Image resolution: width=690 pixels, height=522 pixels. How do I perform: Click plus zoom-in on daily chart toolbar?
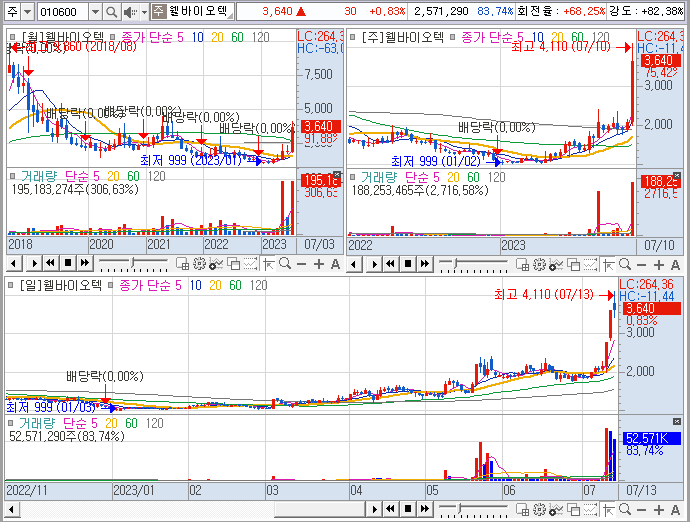[x=659, y=510]
